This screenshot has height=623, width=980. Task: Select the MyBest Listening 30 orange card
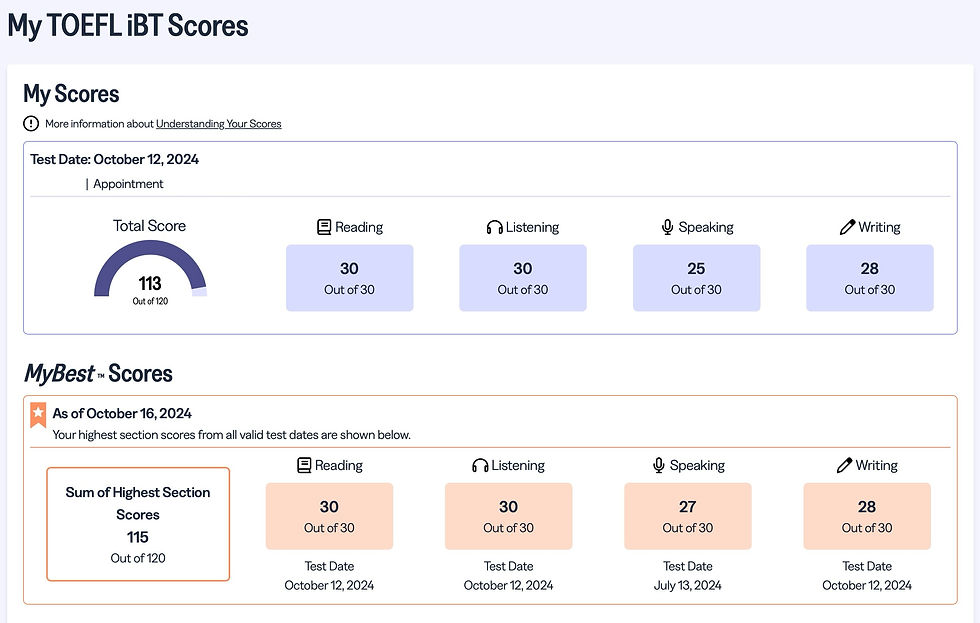click(508, 516)
